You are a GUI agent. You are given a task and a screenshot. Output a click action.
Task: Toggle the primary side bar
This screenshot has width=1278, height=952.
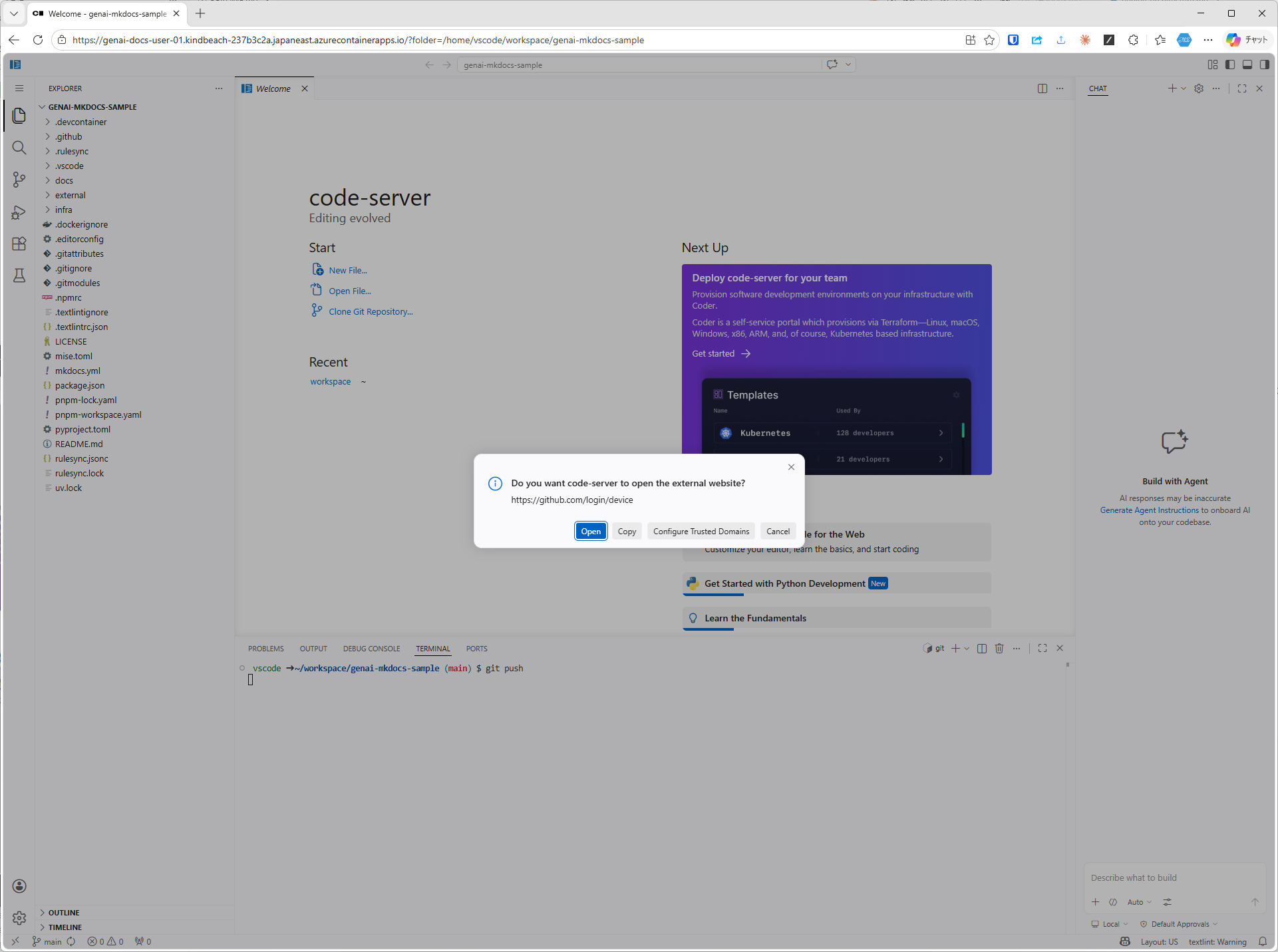pyautogui.click(x=1229, y=65)
